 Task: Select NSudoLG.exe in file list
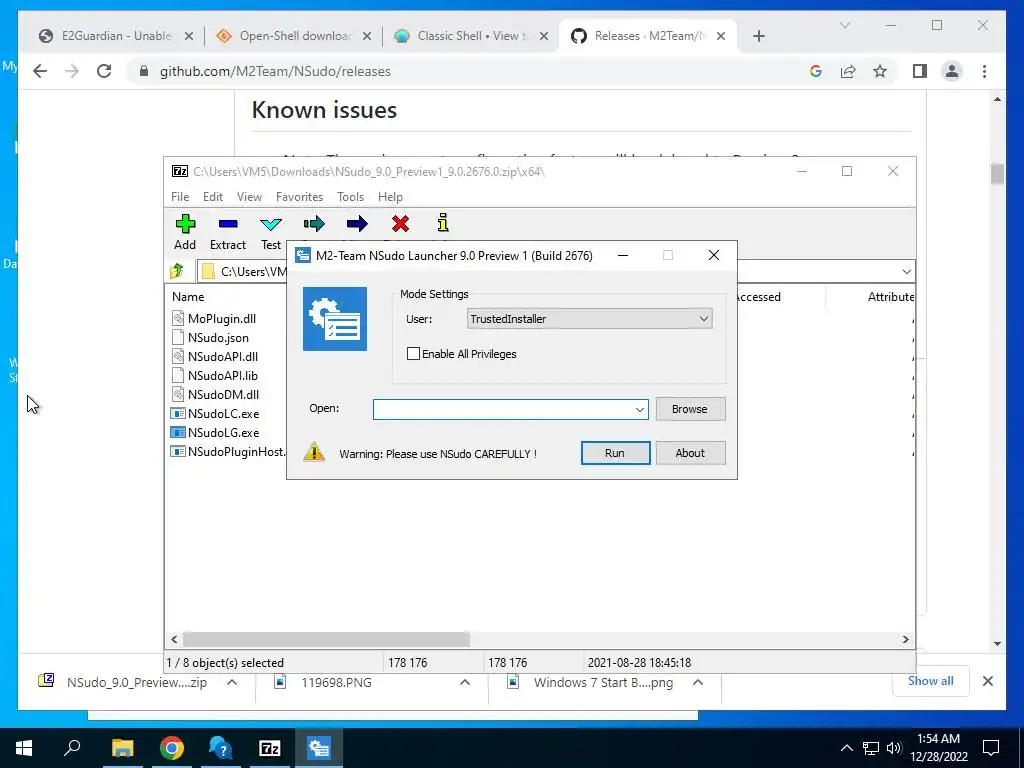coord(223,432)
